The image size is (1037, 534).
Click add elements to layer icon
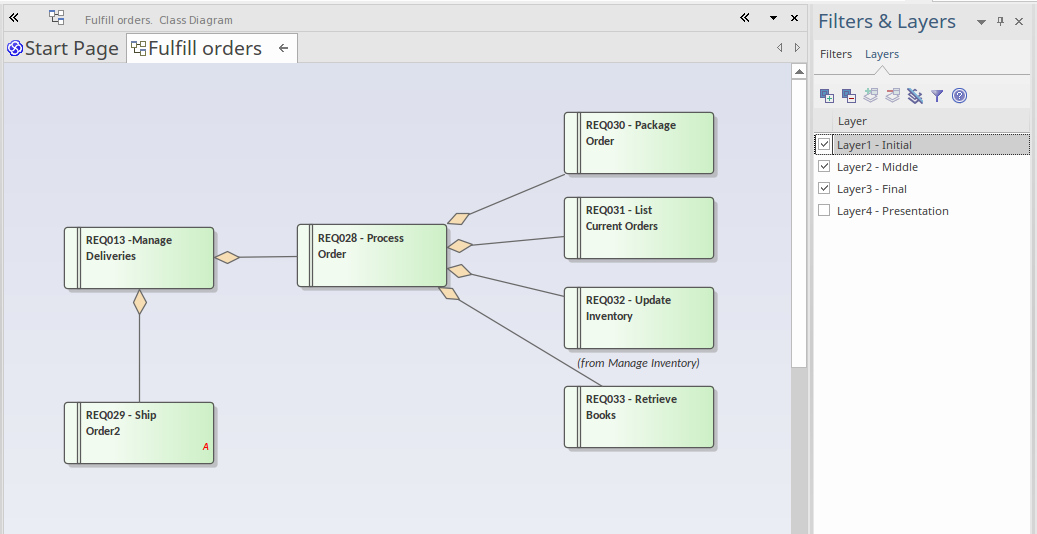pyautogui.click(x=871, y=96)
